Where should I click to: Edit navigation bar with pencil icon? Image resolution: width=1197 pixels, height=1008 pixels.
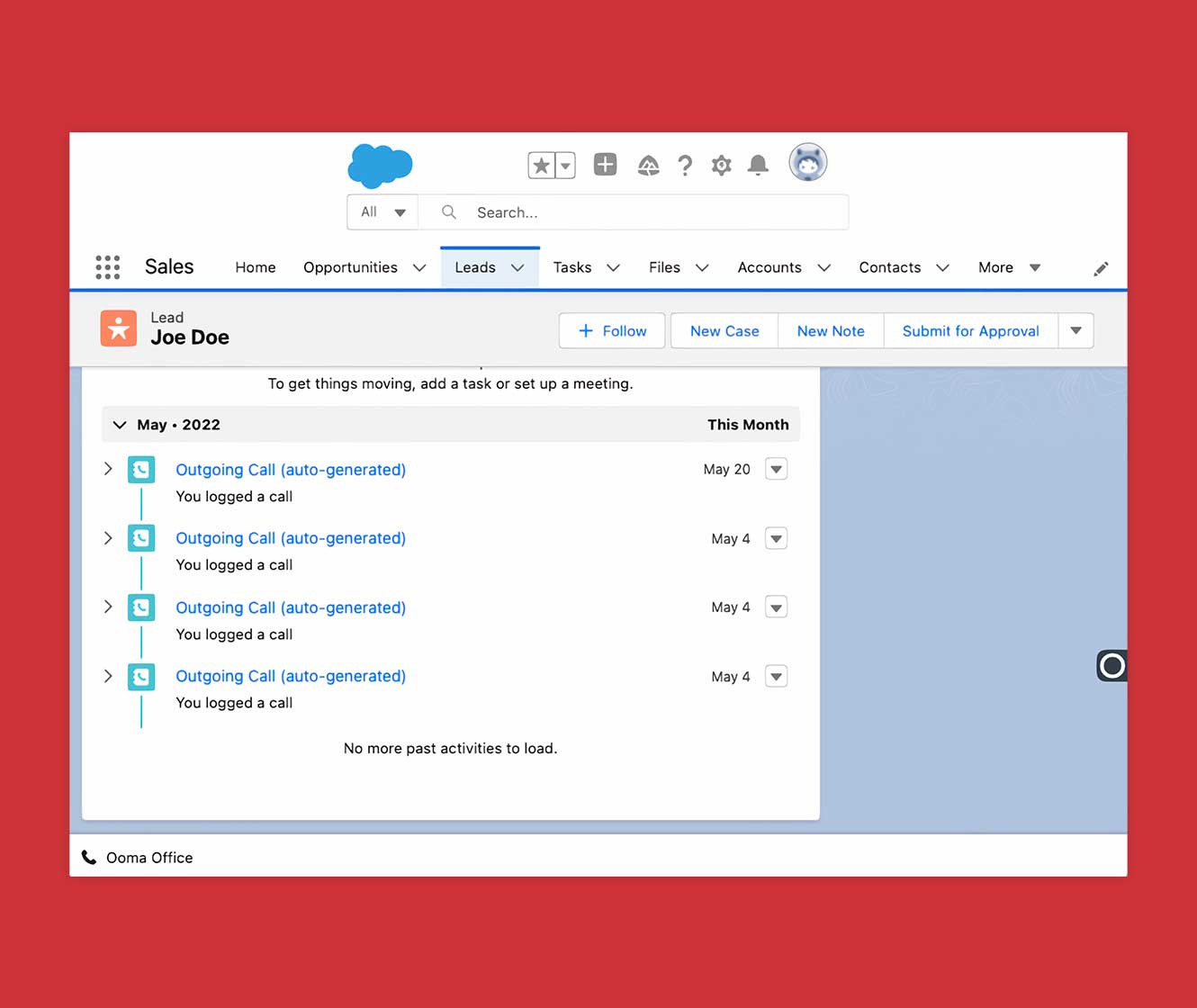click(x=1101, y=268)
